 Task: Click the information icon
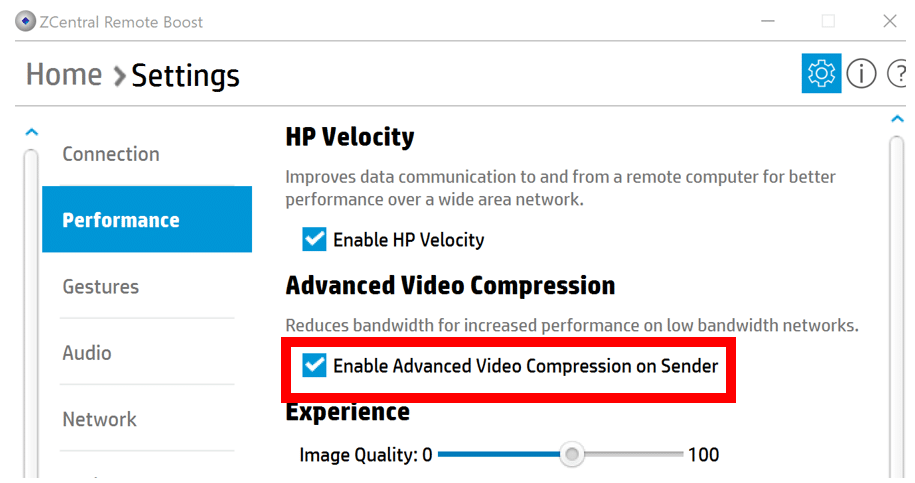coord(861,74)
